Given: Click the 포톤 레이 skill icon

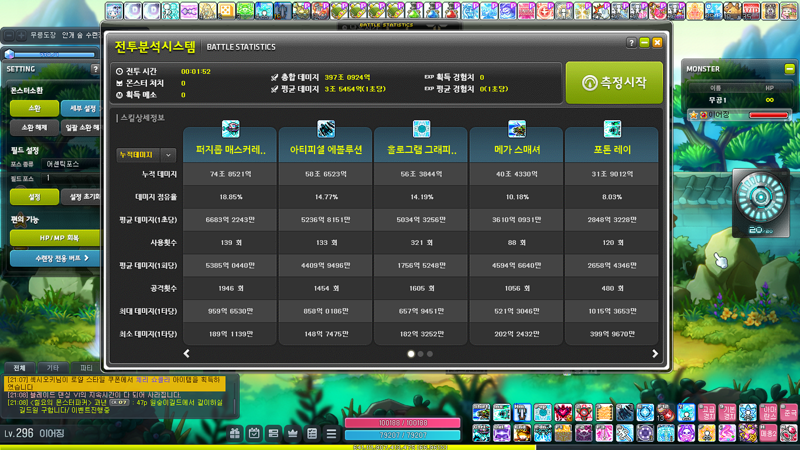Looking at the screenshot, I should (x=612, y=129).
